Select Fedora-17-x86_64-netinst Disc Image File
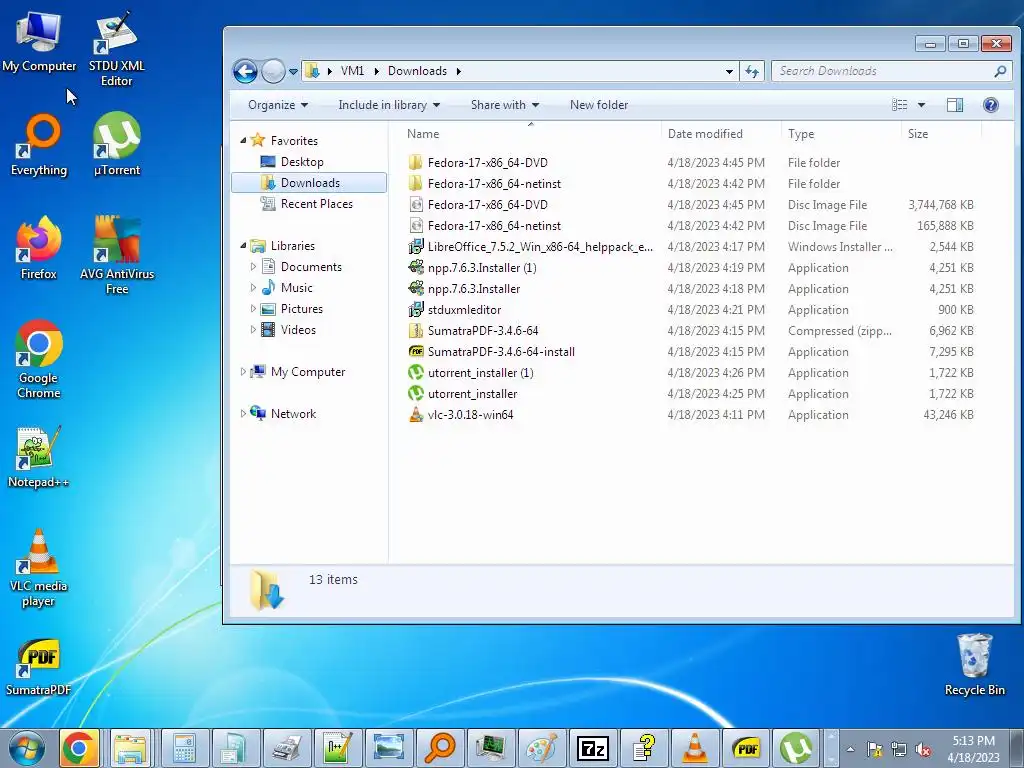Viewport: 1024px width, 768px height. (x=691, y=226)
